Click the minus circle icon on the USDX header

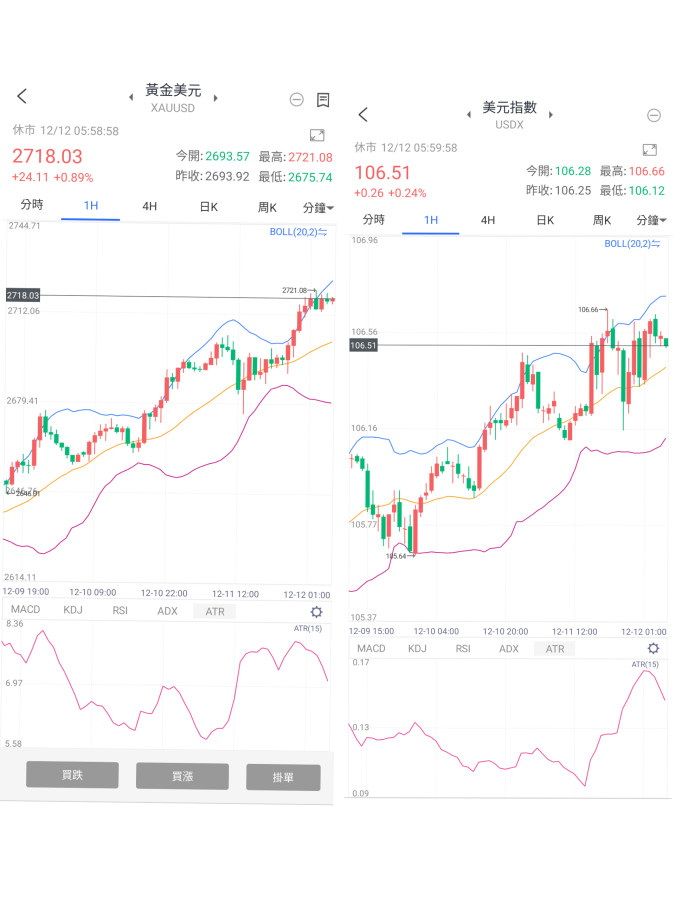(x=653, y=116)
